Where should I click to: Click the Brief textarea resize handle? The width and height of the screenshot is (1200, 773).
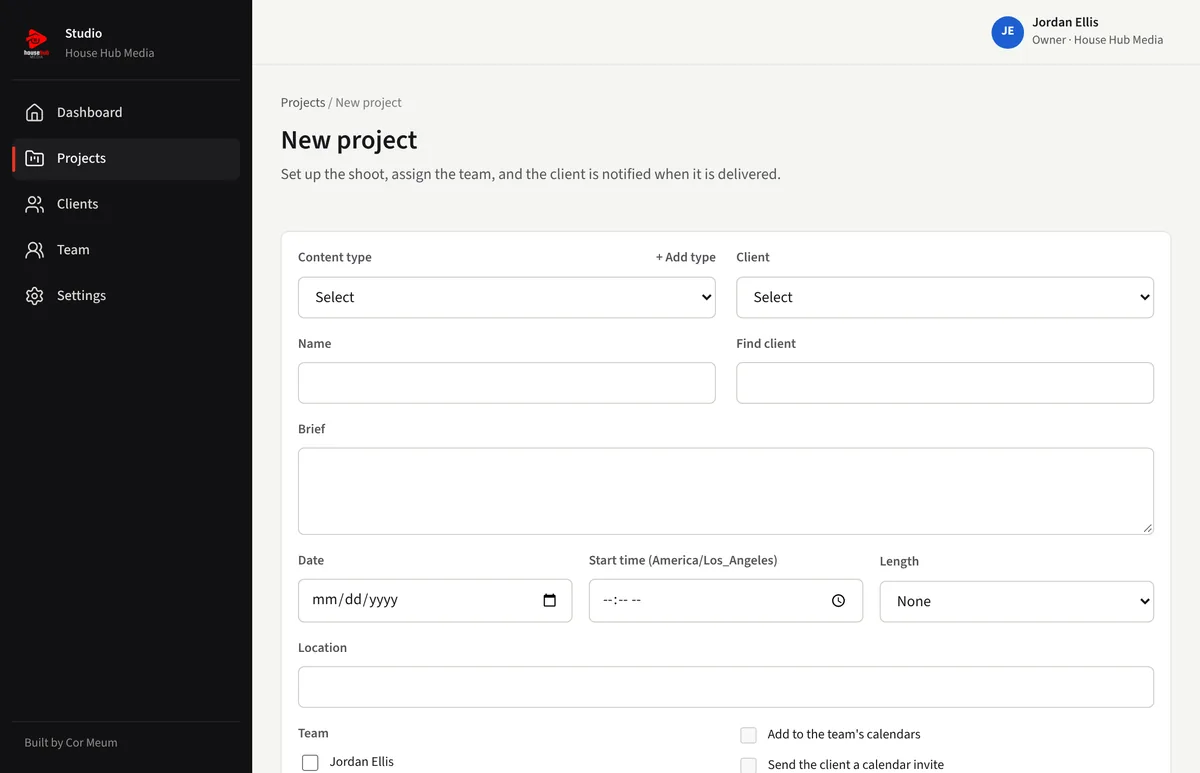tap(1147, 528)
